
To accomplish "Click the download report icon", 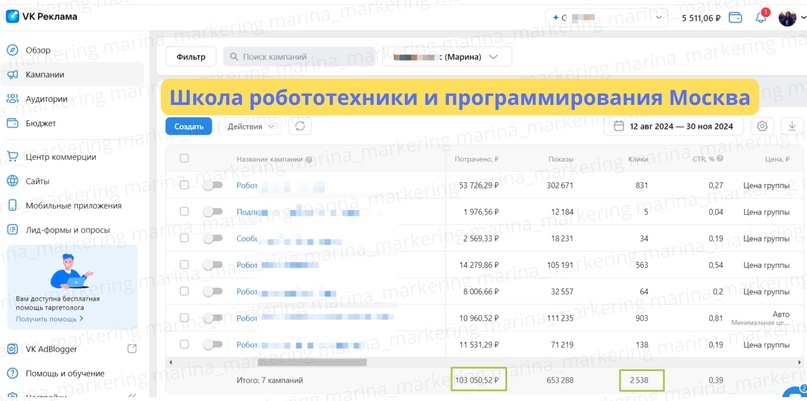I will point(791,126).
